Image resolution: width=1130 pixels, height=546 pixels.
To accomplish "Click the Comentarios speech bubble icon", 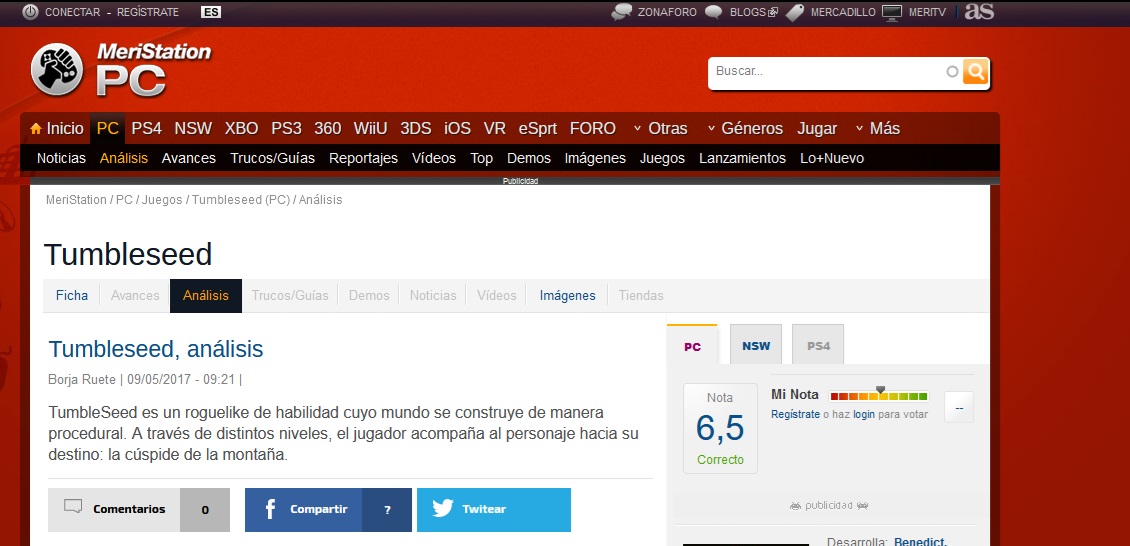I will (x=73, y=506).
